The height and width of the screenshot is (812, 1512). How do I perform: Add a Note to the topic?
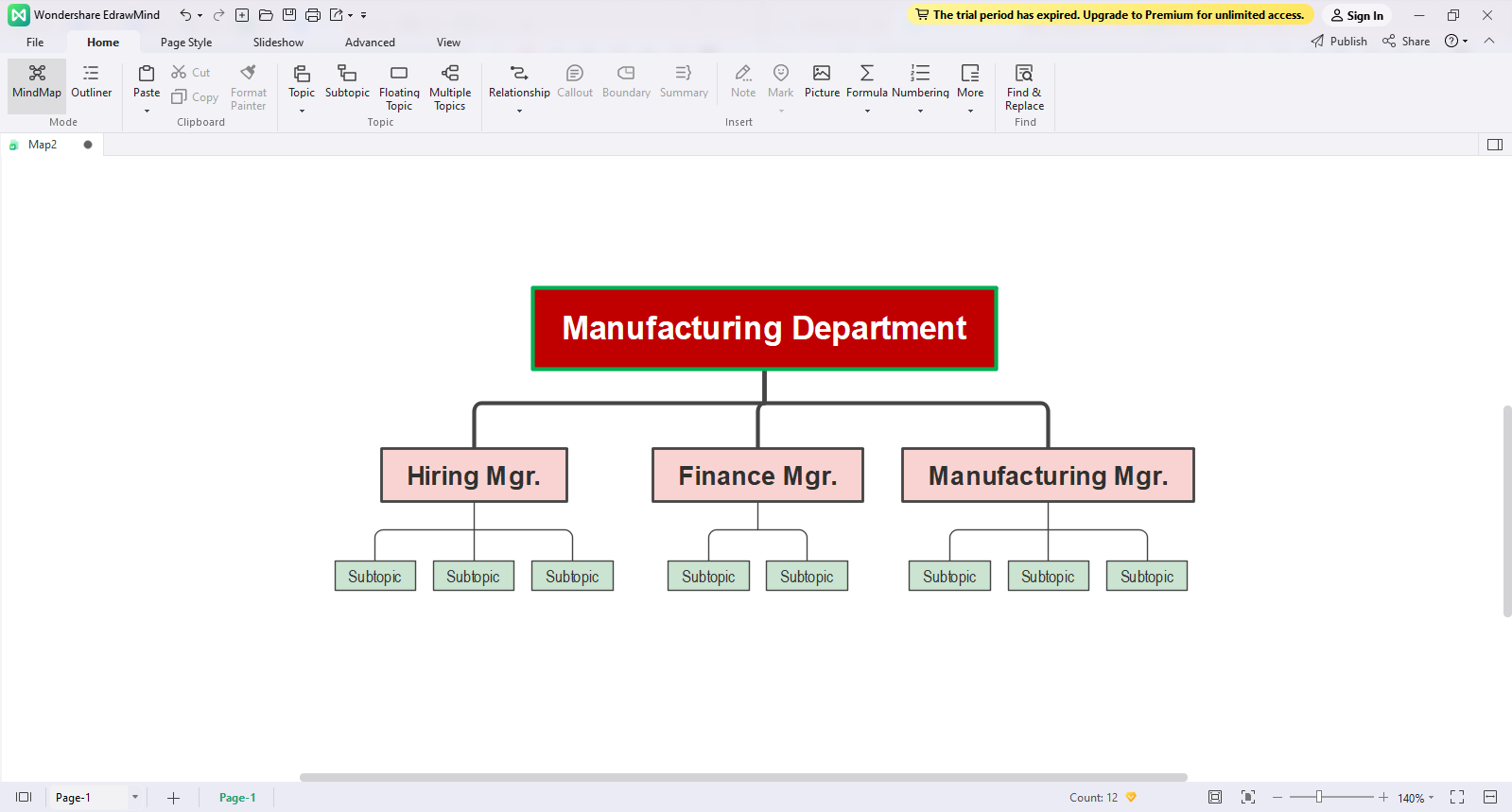(x=743, y=81)
